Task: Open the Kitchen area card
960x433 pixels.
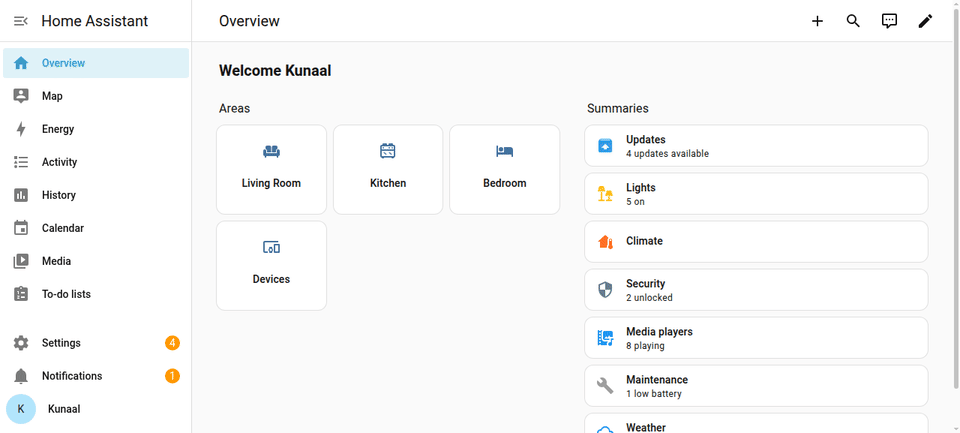Action: (388, 170)
